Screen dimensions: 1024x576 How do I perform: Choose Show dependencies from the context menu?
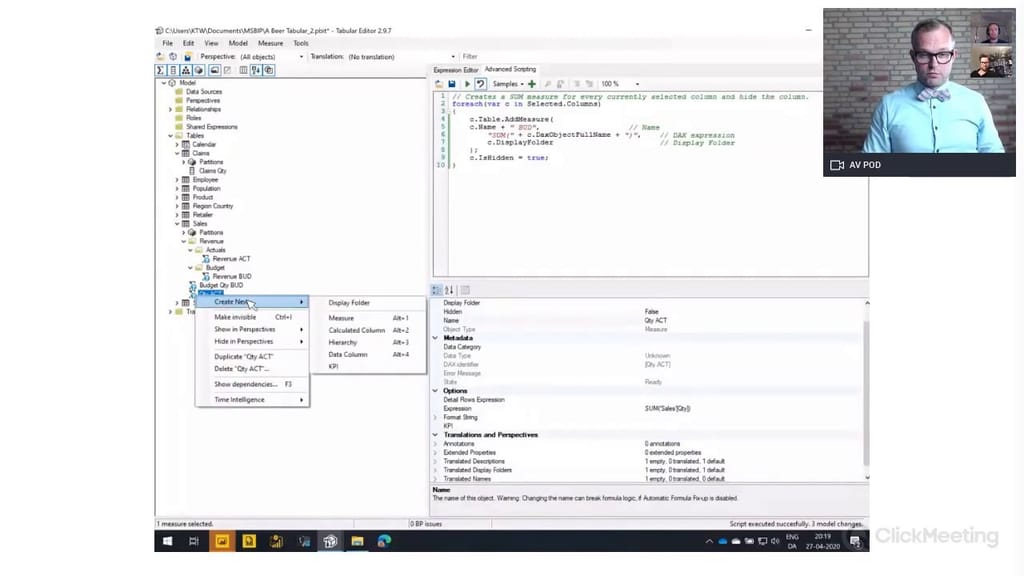click(245, 383)
